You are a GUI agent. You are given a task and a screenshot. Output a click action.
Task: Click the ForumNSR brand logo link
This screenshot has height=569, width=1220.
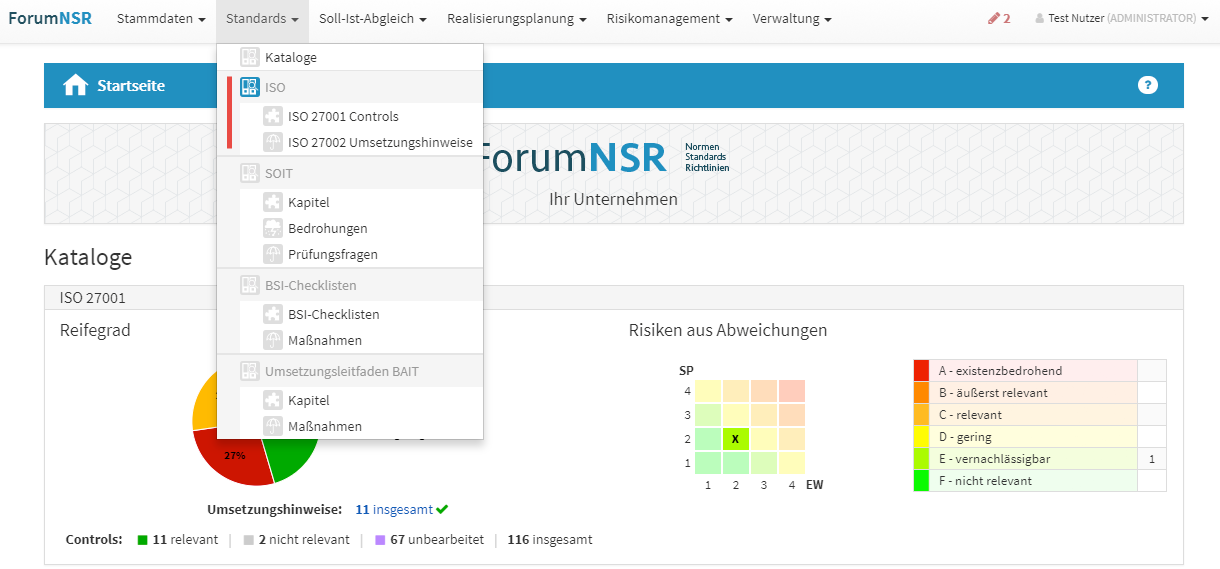50,18
